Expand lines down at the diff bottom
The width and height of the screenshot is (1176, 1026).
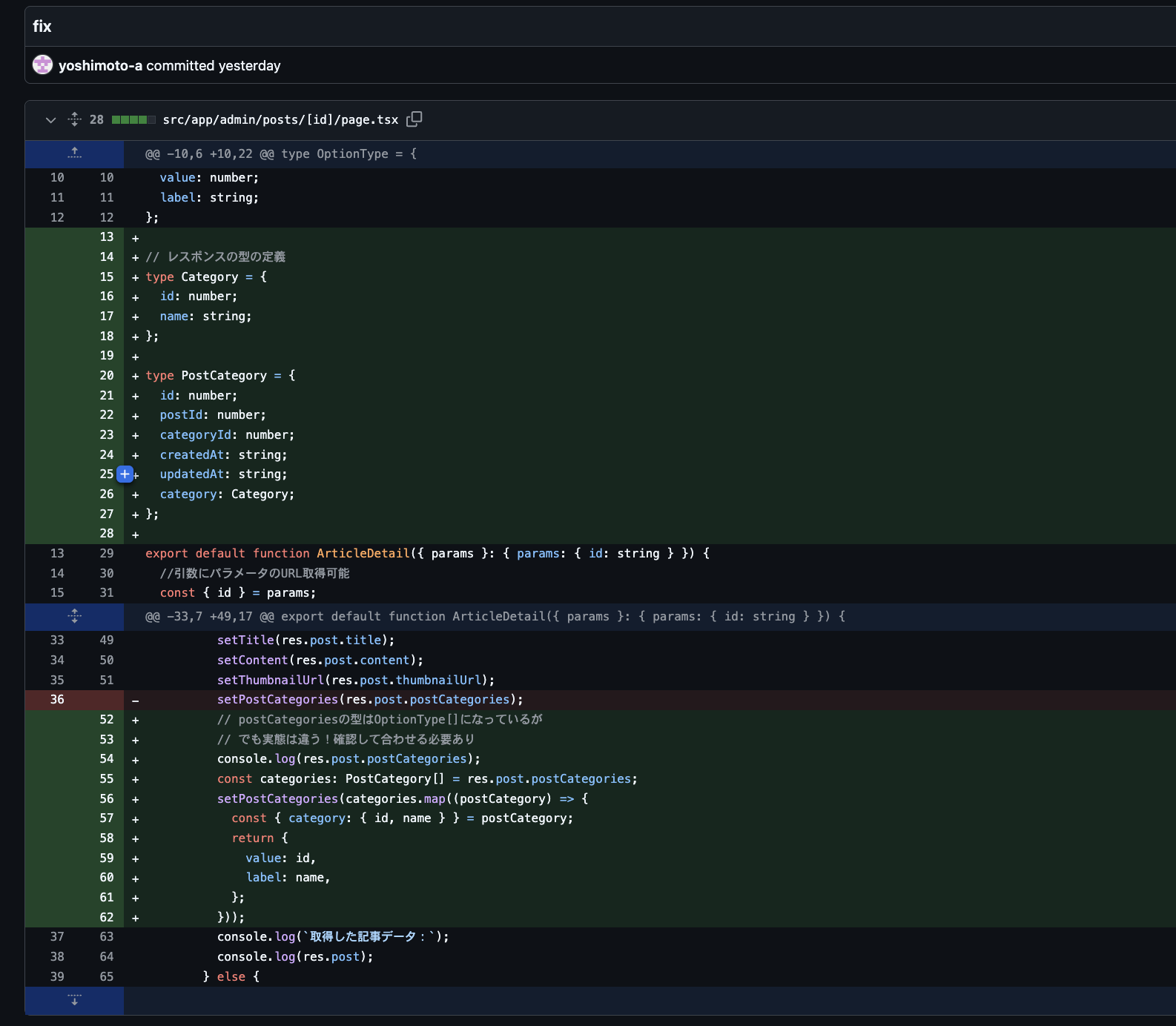click(x=74, y=1000)
